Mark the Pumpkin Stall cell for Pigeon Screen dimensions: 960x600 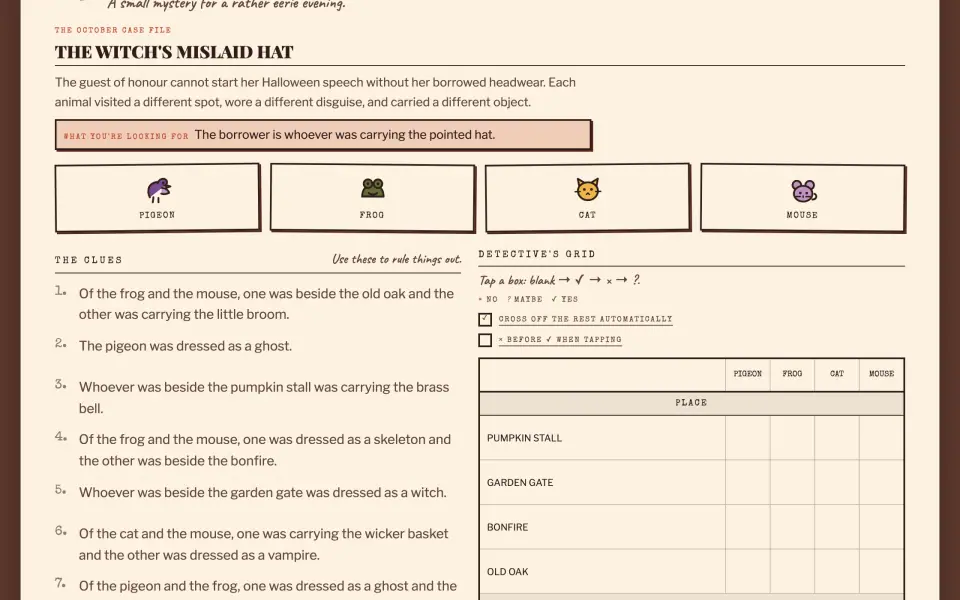(748, 438)
